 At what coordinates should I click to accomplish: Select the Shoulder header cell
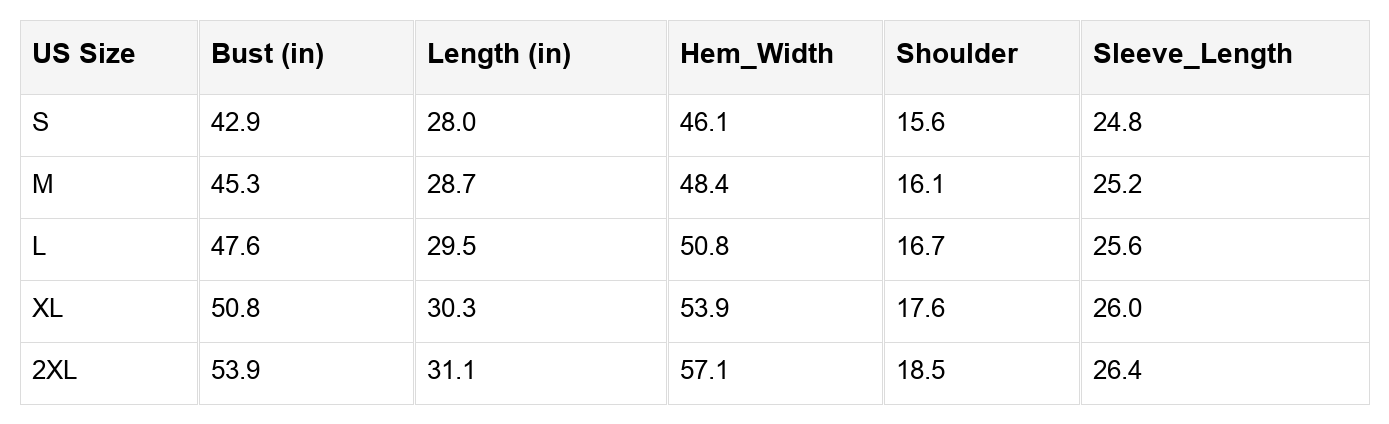point(956,54)
